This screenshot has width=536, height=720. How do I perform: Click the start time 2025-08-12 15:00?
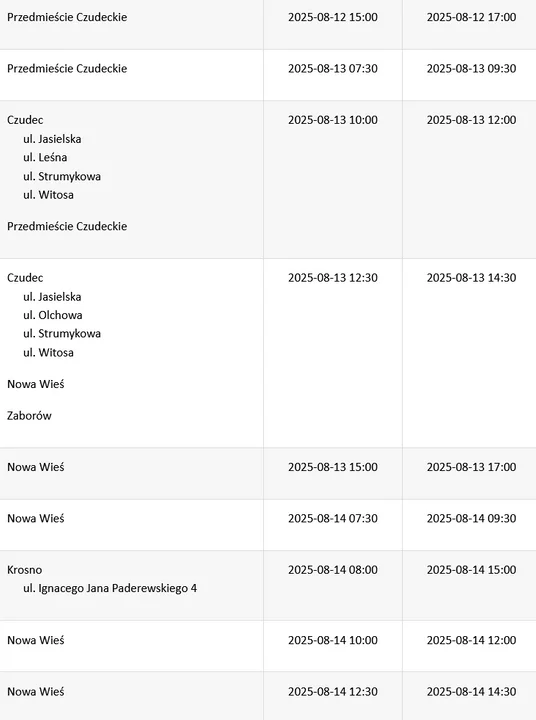coord(333,17)
